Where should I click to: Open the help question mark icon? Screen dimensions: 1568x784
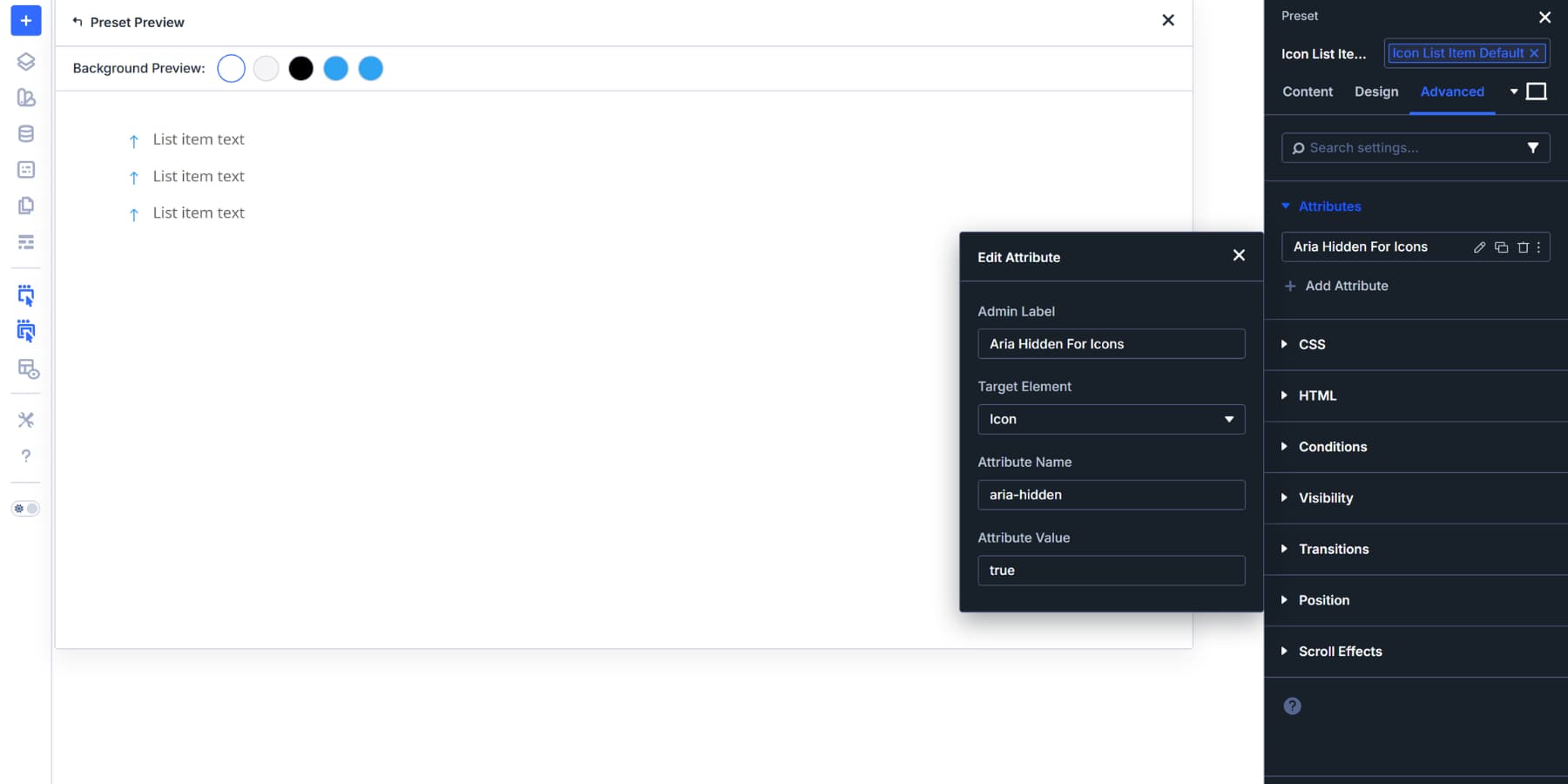tap(25, 456)
